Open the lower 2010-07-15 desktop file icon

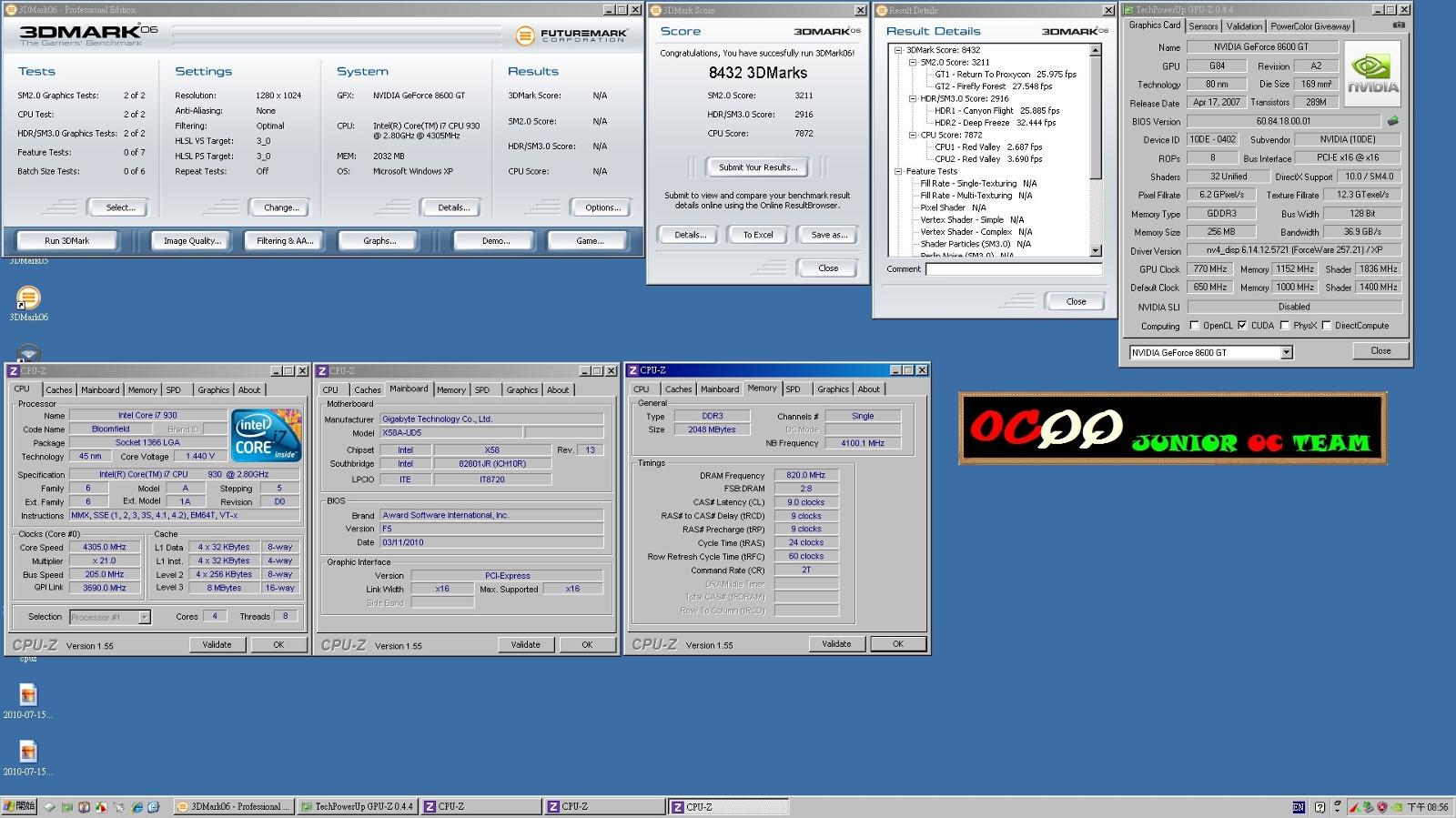click(28, 752)
